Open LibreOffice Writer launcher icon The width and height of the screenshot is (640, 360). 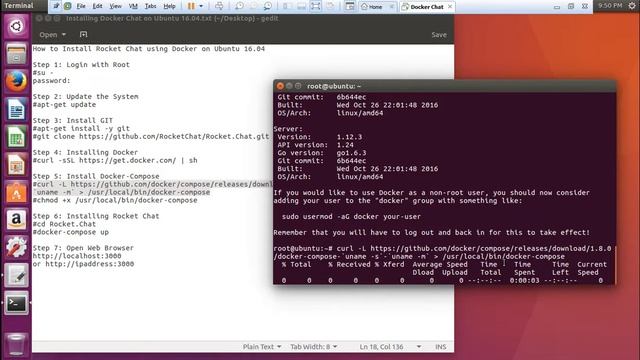[x=16, y=109]
